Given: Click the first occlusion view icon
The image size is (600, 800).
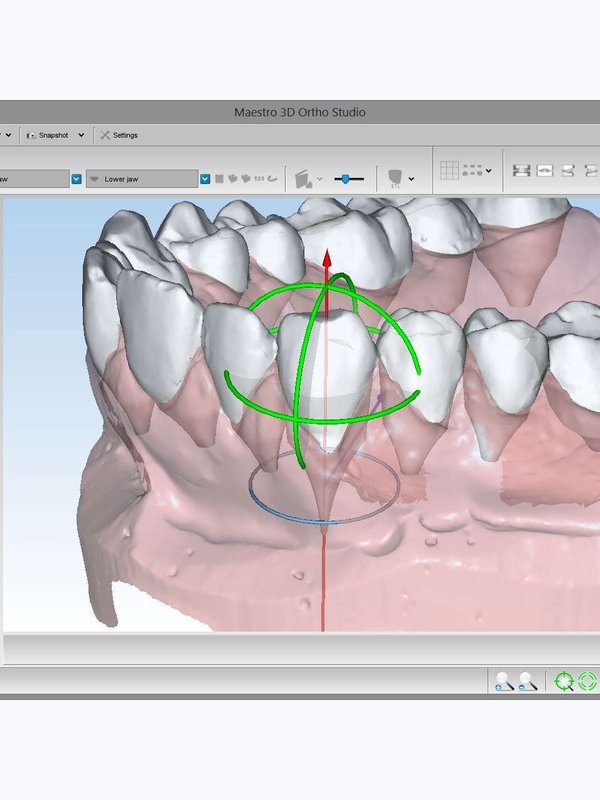Looking at the screenshot, I should tap(521, 170).
